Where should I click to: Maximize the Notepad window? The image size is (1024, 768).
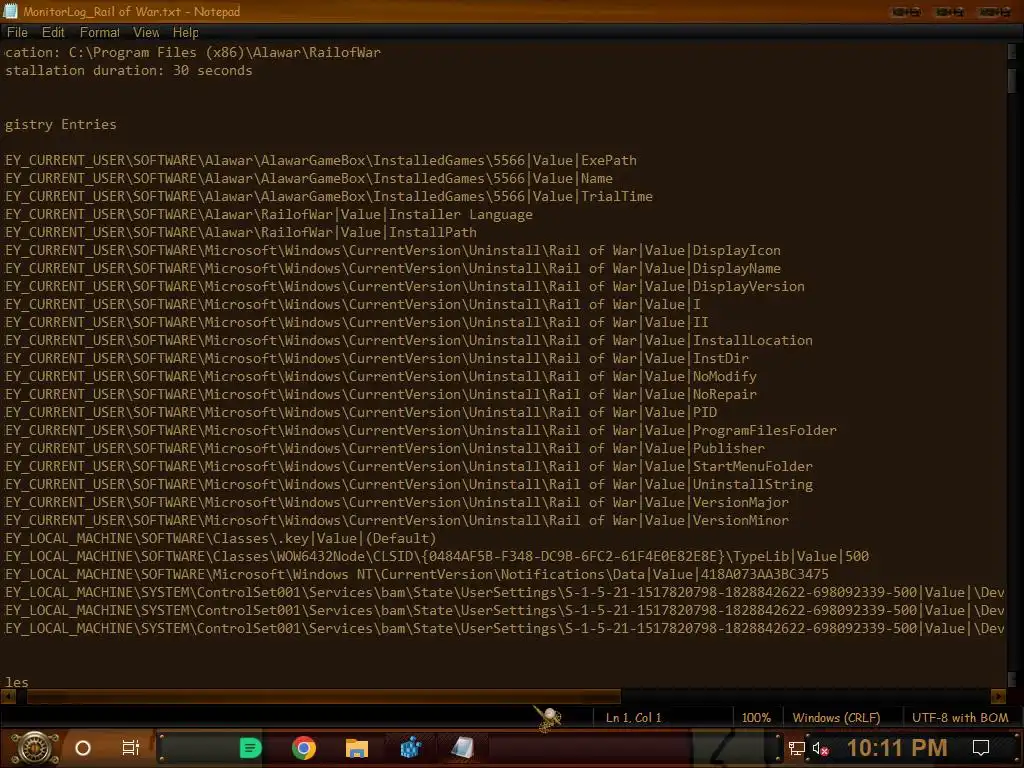(x=950, y=12)
